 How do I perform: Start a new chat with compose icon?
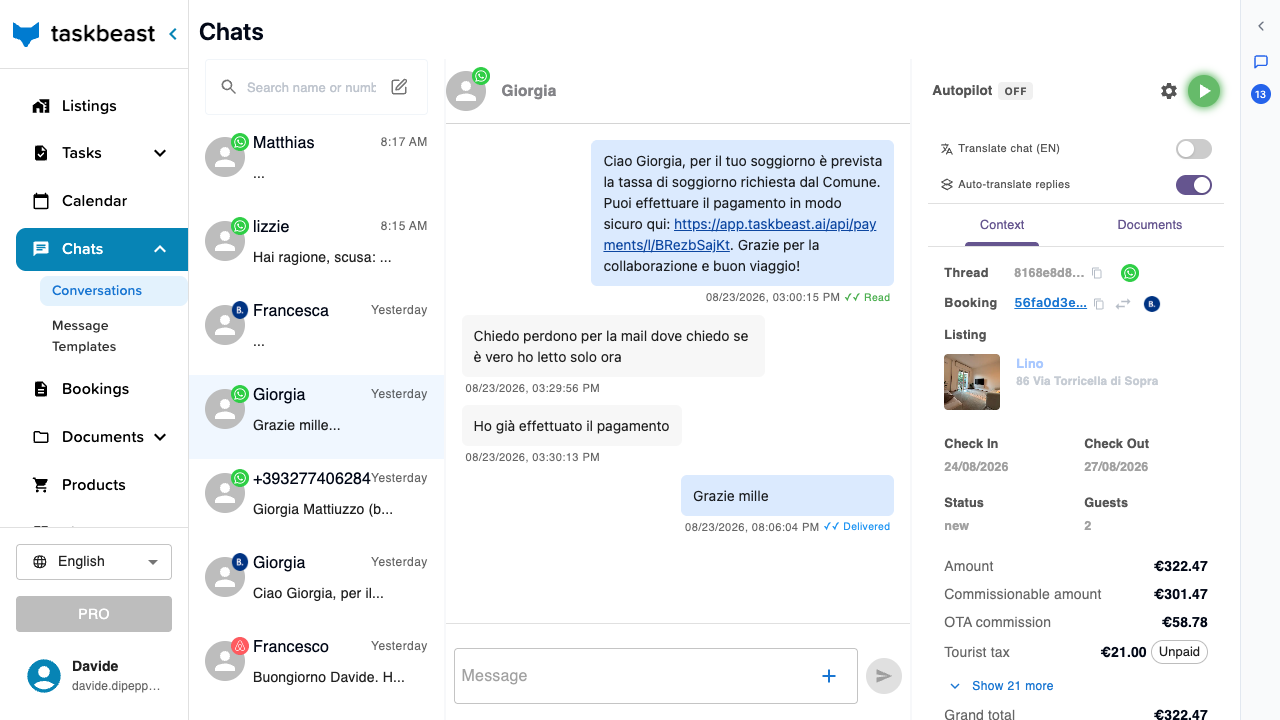(399, 87)
